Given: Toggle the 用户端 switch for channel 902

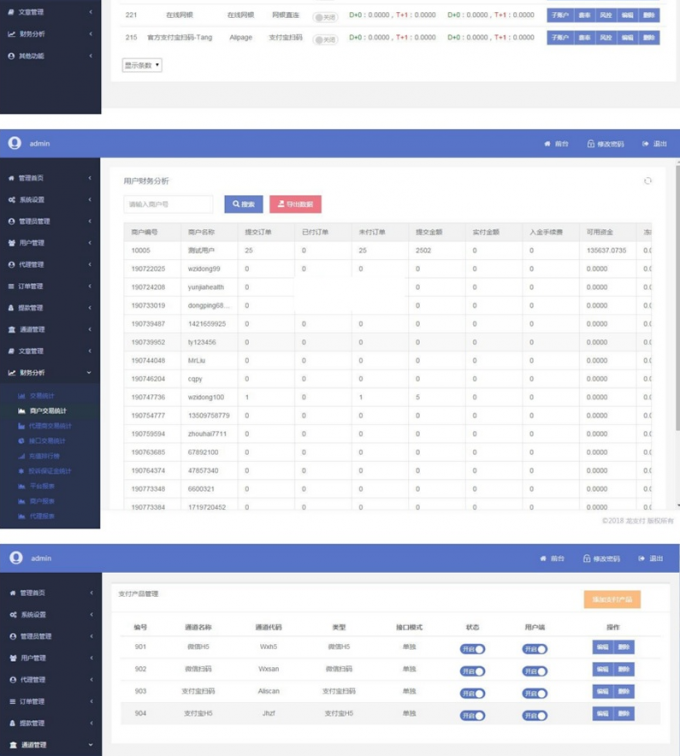Looking at the screenshot, I should tap(535, 671).
